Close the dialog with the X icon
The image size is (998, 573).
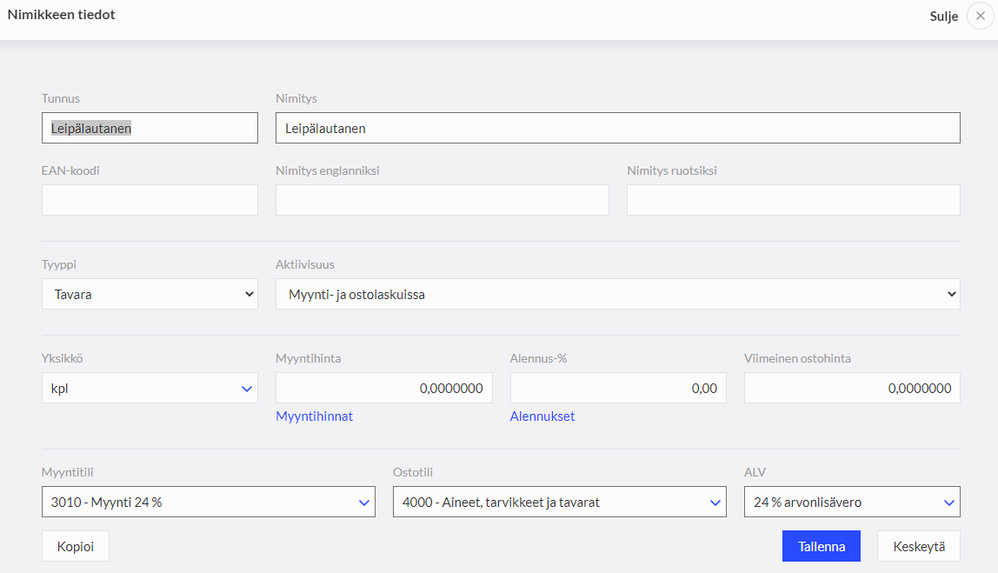point(979,17)
